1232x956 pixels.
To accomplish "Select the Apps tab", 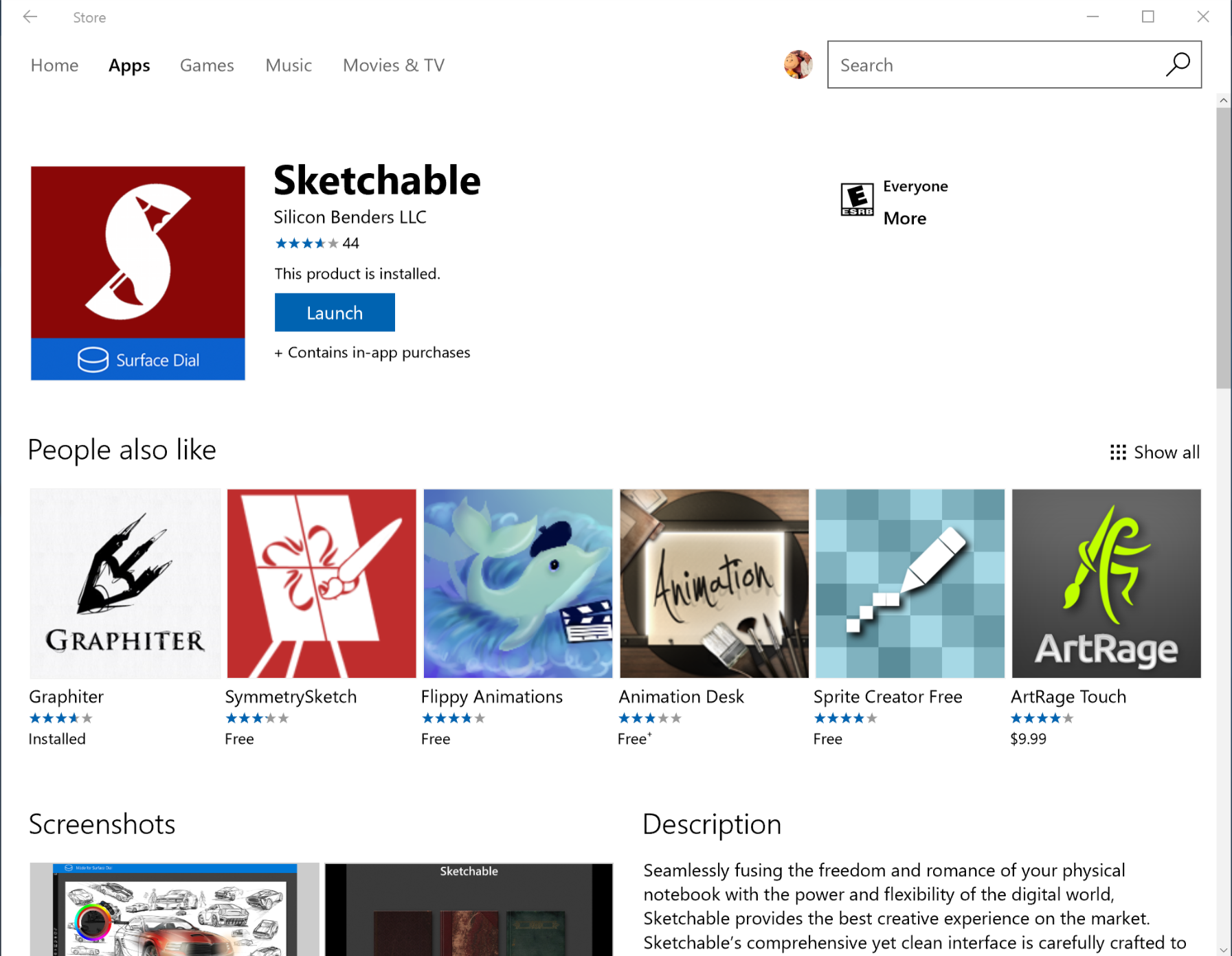I will click(x=129, y=65).
